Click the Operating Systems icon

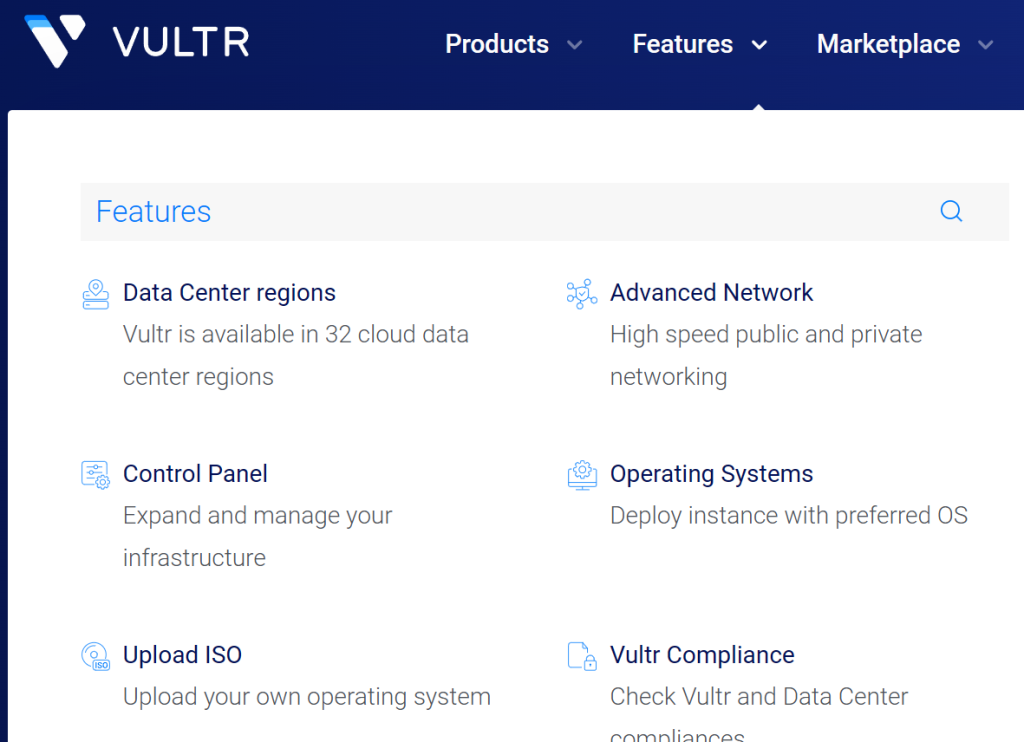[x=582, y=475]
